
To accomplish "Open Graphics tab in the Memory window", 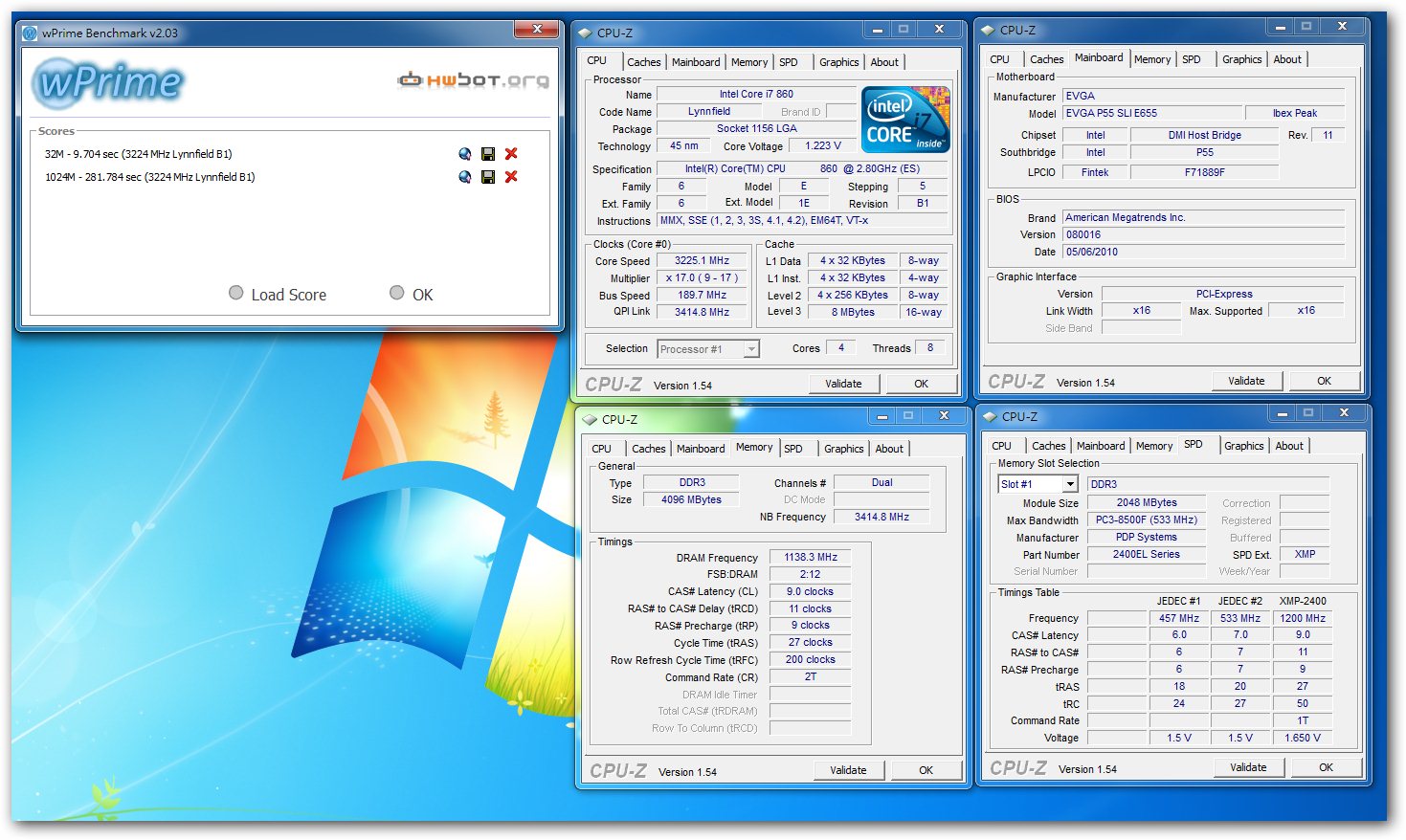I will 843,449.
